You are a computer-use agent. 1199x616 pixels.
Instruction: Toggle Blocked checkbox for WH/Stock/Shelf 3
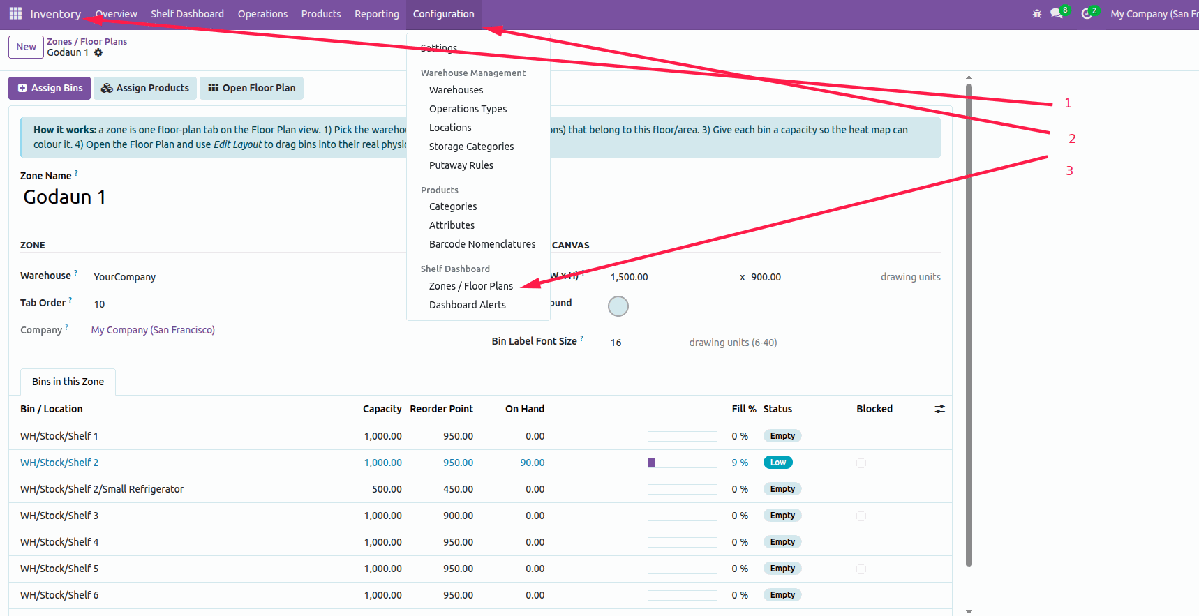tap(861, 516)
